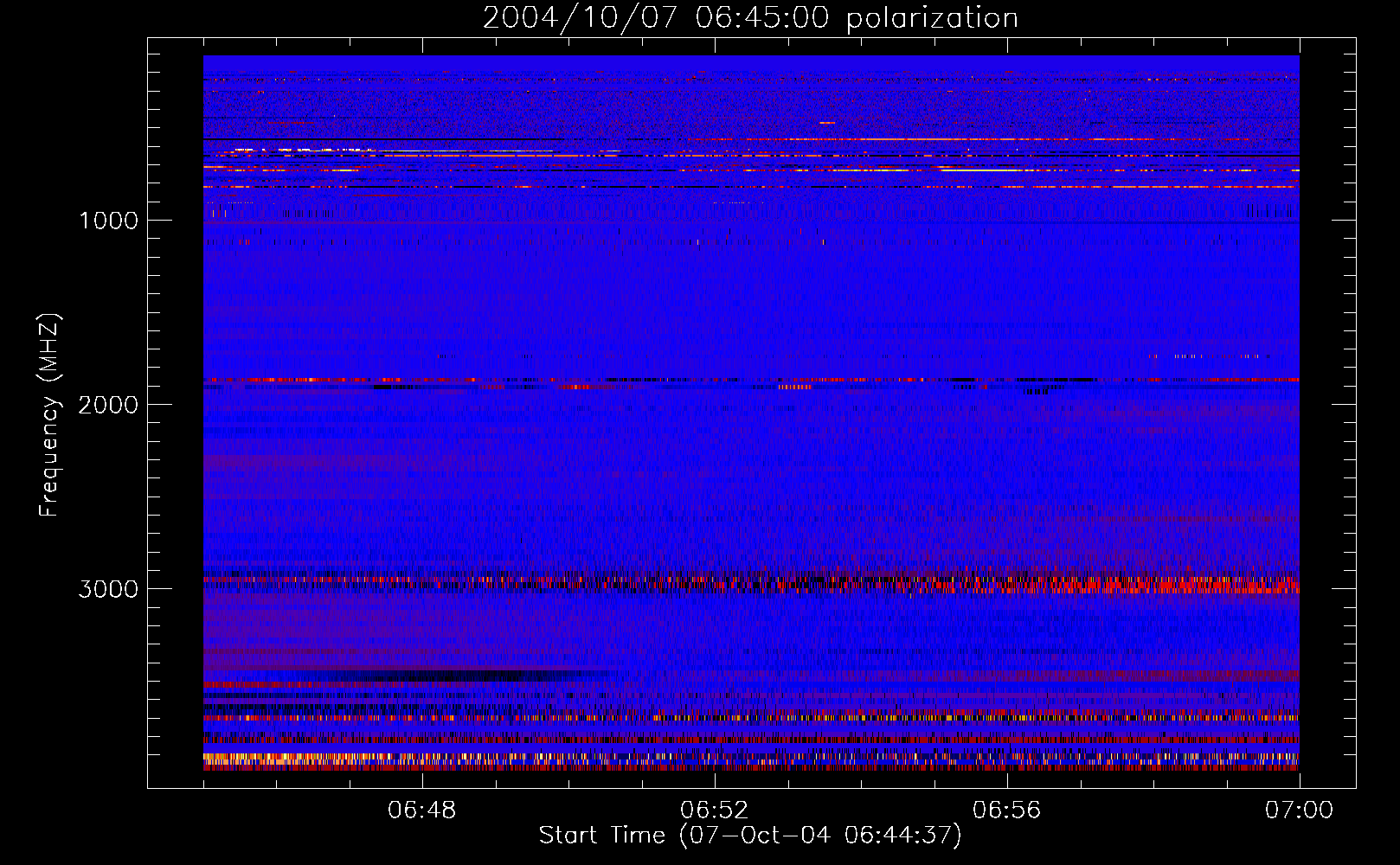The height and width of the screenshot is (865, 1400).
Task: Click the plot title '2004/10/07 06:45:00 polarization'
Action: (x=750, y=18)
